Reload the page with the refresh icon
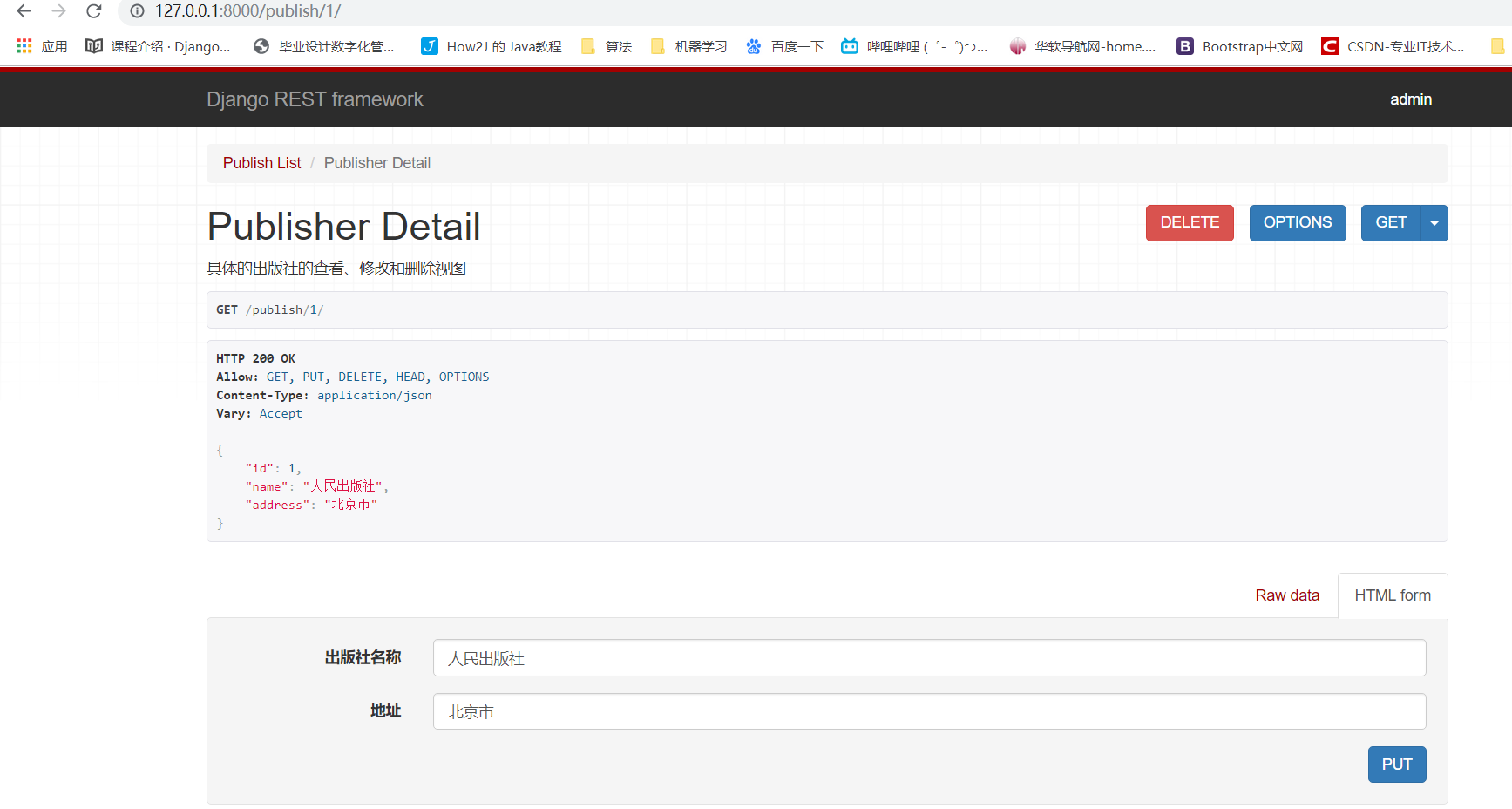This screenshot has width=1512, height=809. click(x=94, y=11)
